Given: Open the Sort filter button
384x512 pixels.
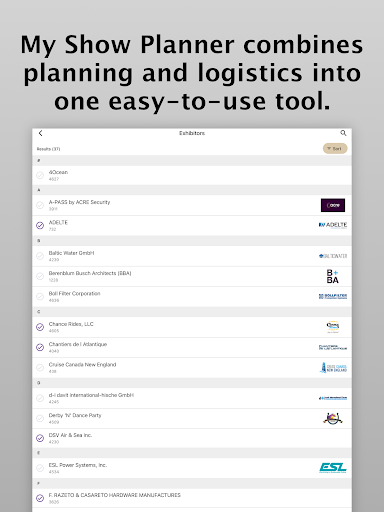Looking at the screenshot, I should pyautogui.click(x=335, y=149).
